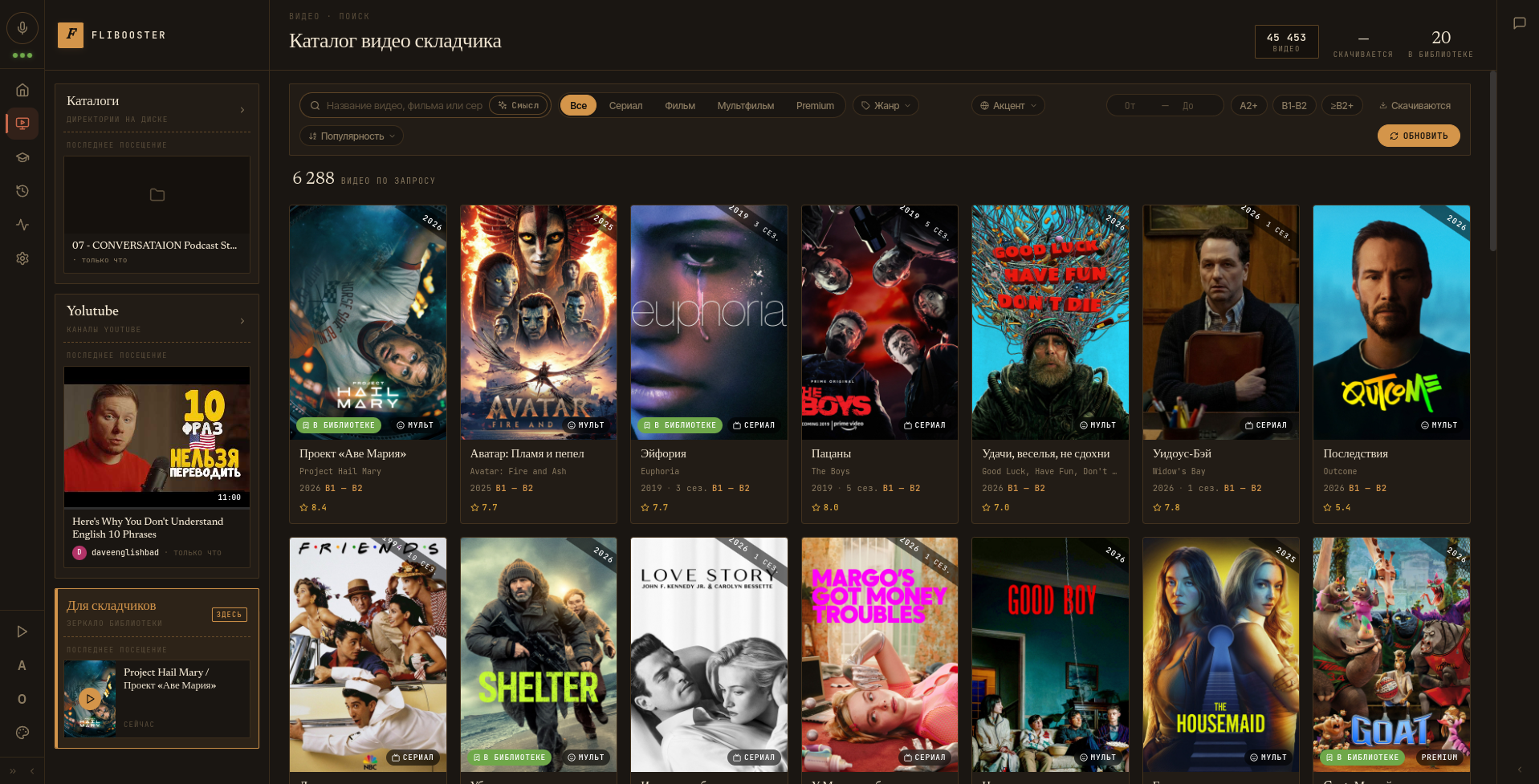Image resolution: width=1539 pixels, height=784 pixels.
Task: Click the microphone icon in the sidebar
Action: (22, 28)
